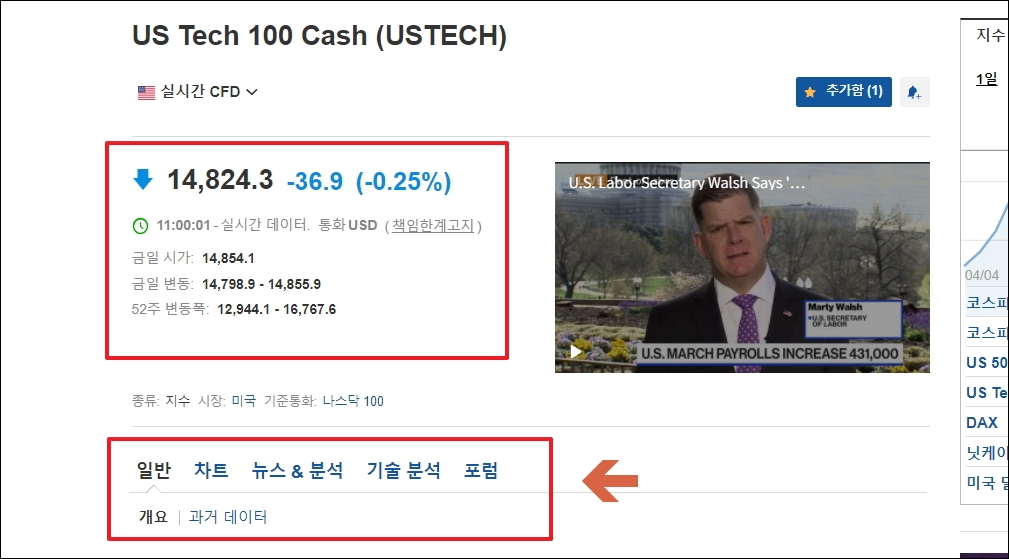Click the 미국 market link

[x=244, y=401]
